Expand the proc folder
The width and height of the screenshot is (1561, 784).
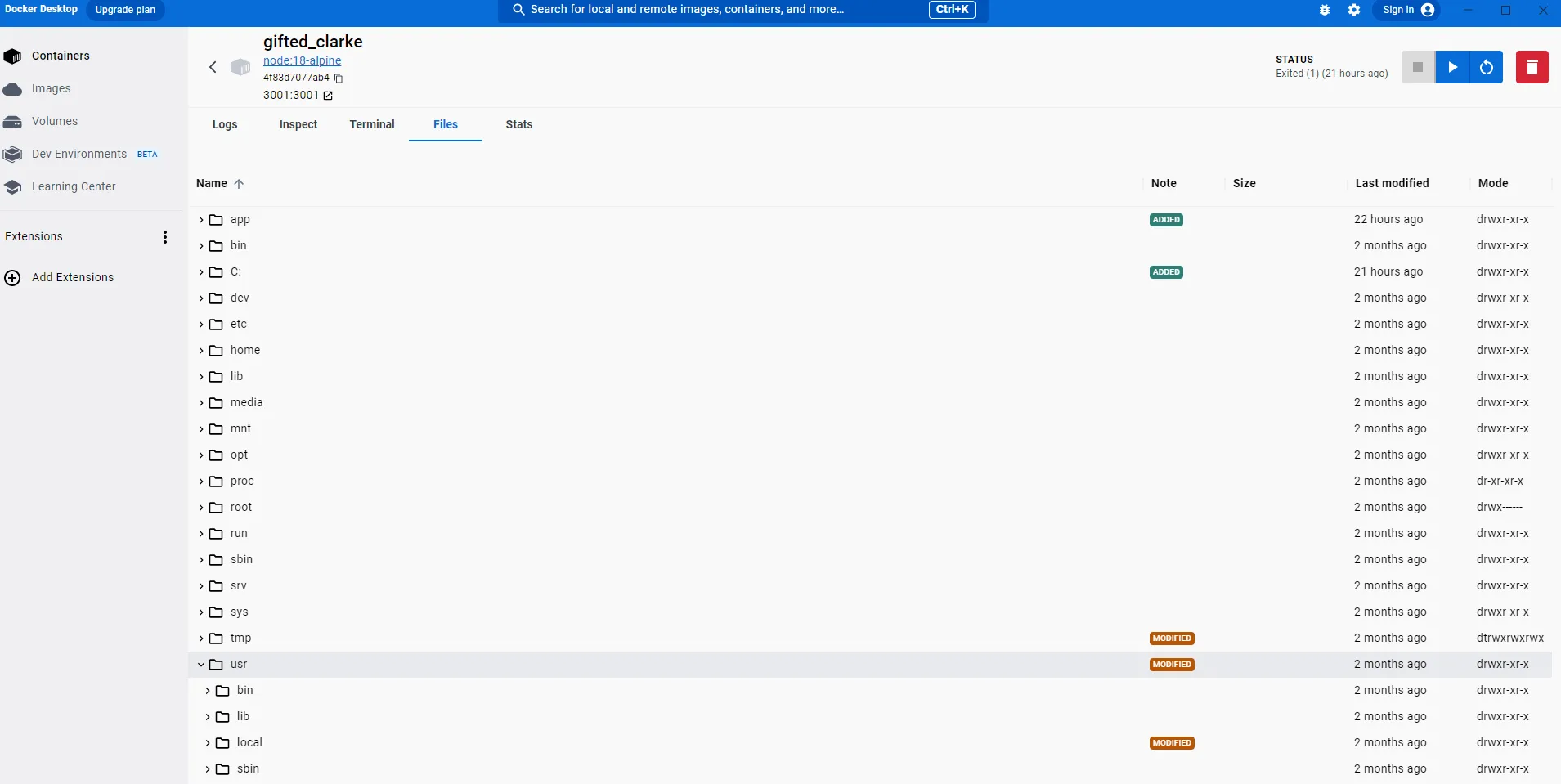(x=201, y=482)
